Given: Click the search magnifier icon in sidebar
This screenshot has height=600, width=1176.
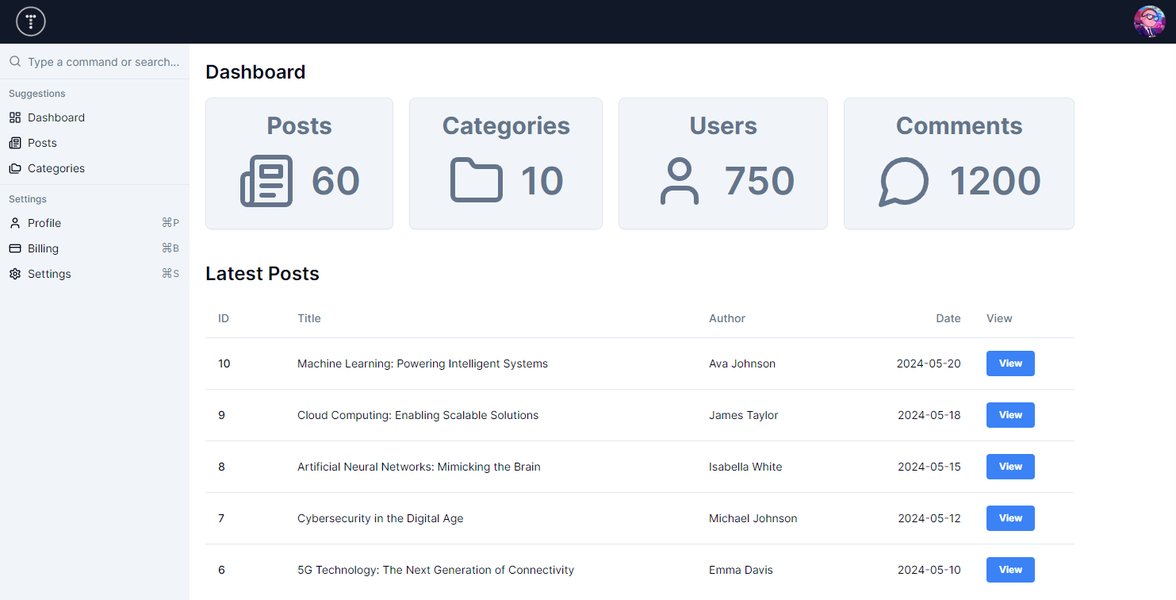Looking at the screenshot, I should coord(15,62).
